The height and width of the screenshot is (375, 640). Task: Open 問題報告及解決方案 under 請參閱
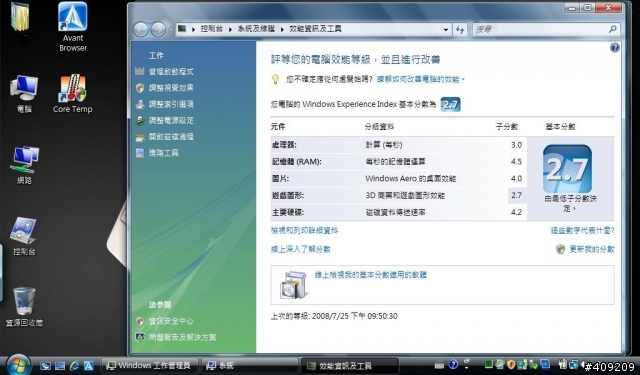182,337
